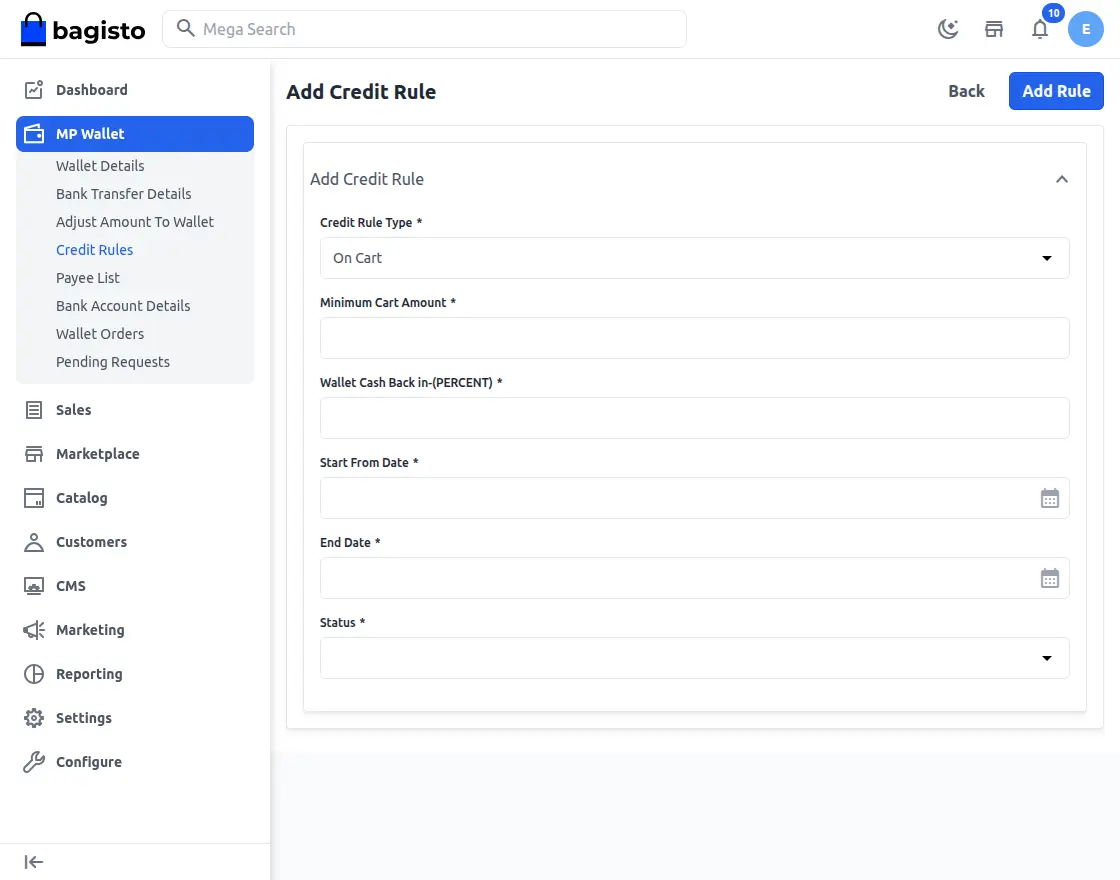Open the Status dropdown

[x=694, y=658]
